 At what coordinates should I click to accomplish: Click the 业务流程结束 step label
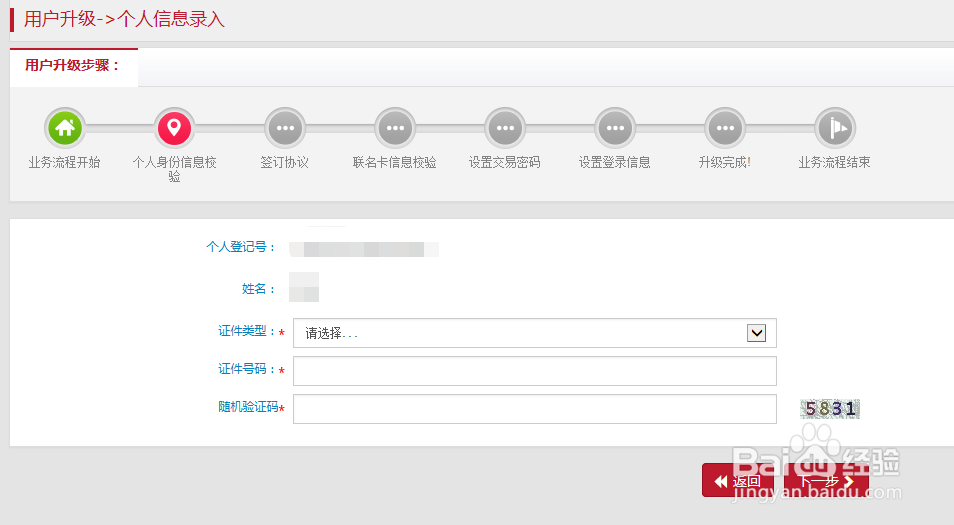pos(835,162)
